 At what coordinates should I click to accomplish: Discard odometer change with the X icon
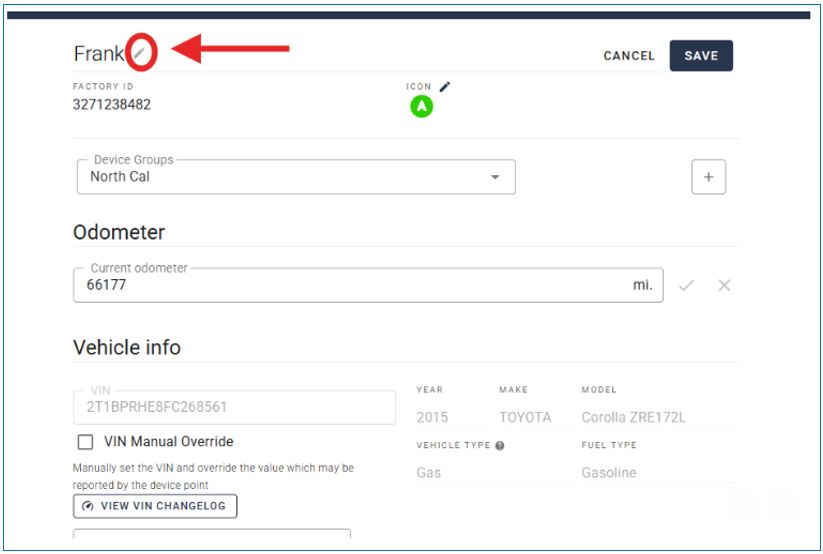click(x=724, y=285)
